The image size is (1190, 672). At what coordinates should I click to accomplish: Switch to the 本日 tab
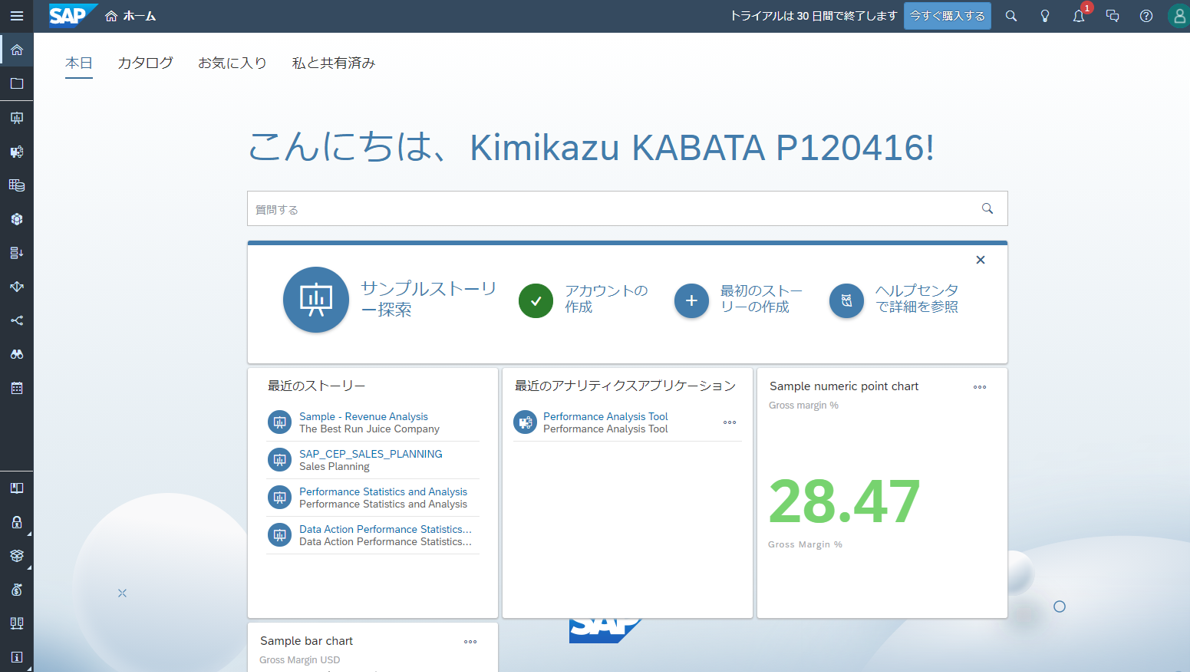click(x=79, y=63)
